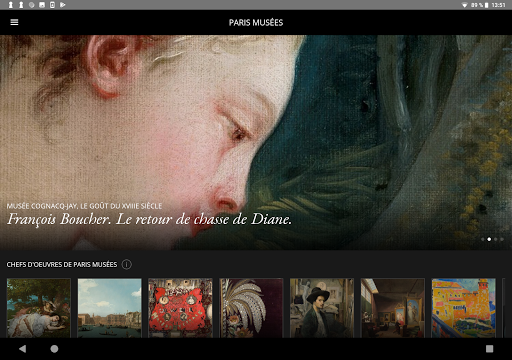
Task: Select the last carousel page dot
Action: [x=502, y=239]
